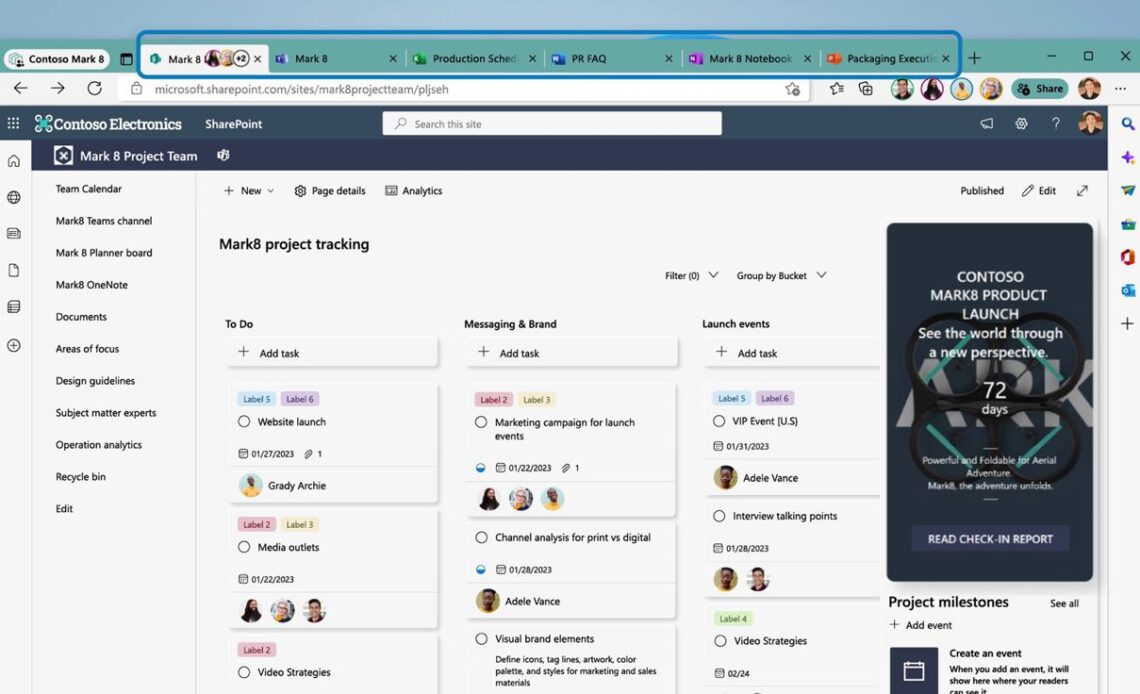Image resolution: width=1140 pixels, height=694 pixels.
Task: Open the Mark 8 Teams browser tab
Action: (x=337, y=59)
